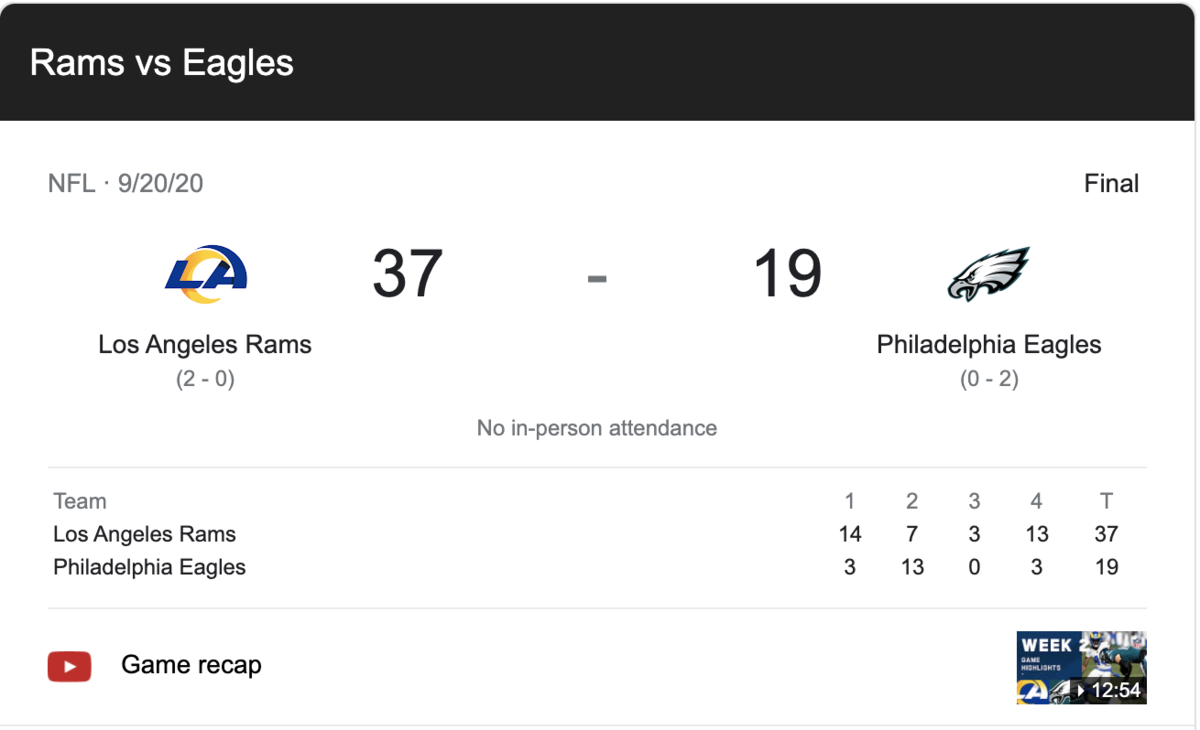Click the Philadelphia Eagles logo
This screenshot has width=1200, height=730.
click(988, 274)
